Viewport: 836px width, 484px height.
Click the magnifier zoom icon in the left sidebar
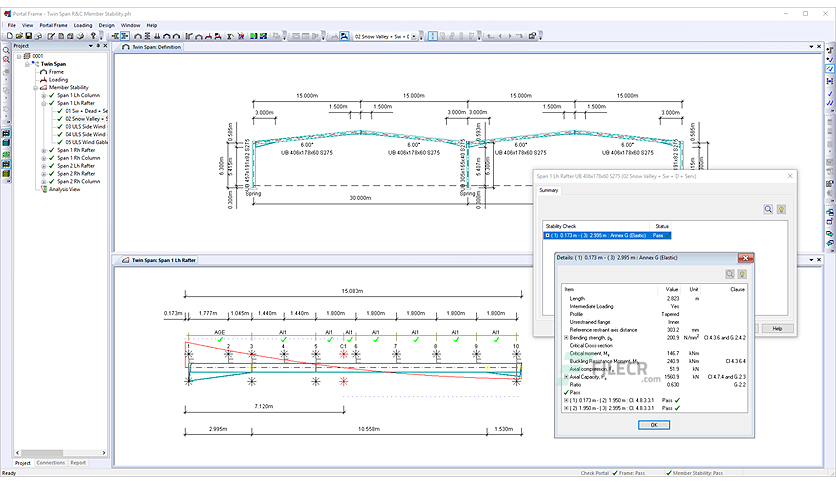click(x=6, y=50)
